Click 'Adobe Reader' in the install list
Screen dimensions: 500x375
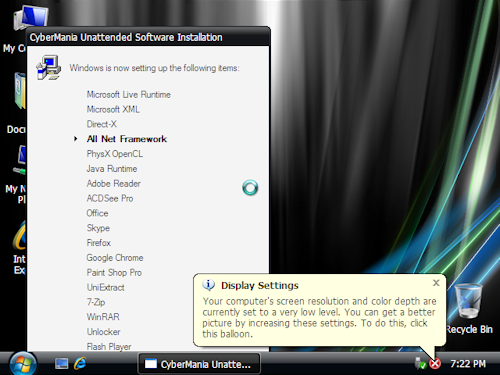[x=114, y=184]
